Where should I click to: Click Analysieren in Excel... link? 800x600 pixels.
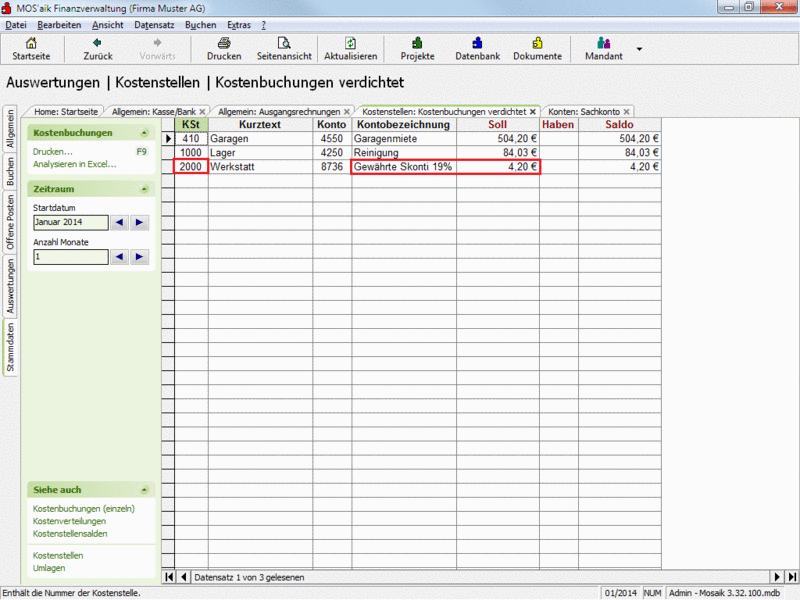[74, 164]
